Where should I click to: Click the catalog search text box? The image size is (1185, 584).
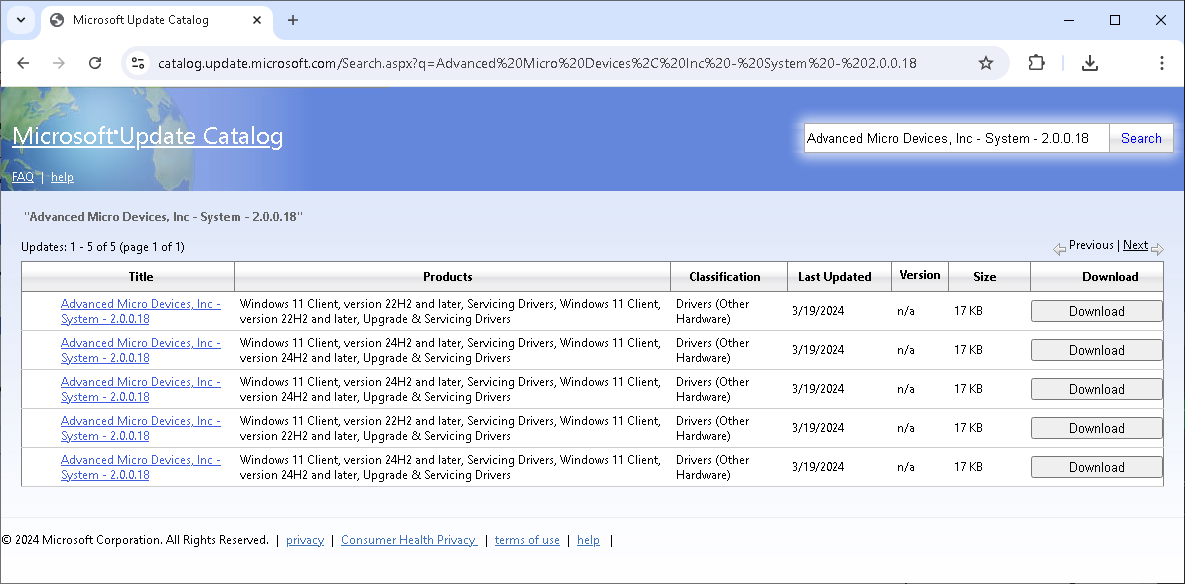click(956, 138)
